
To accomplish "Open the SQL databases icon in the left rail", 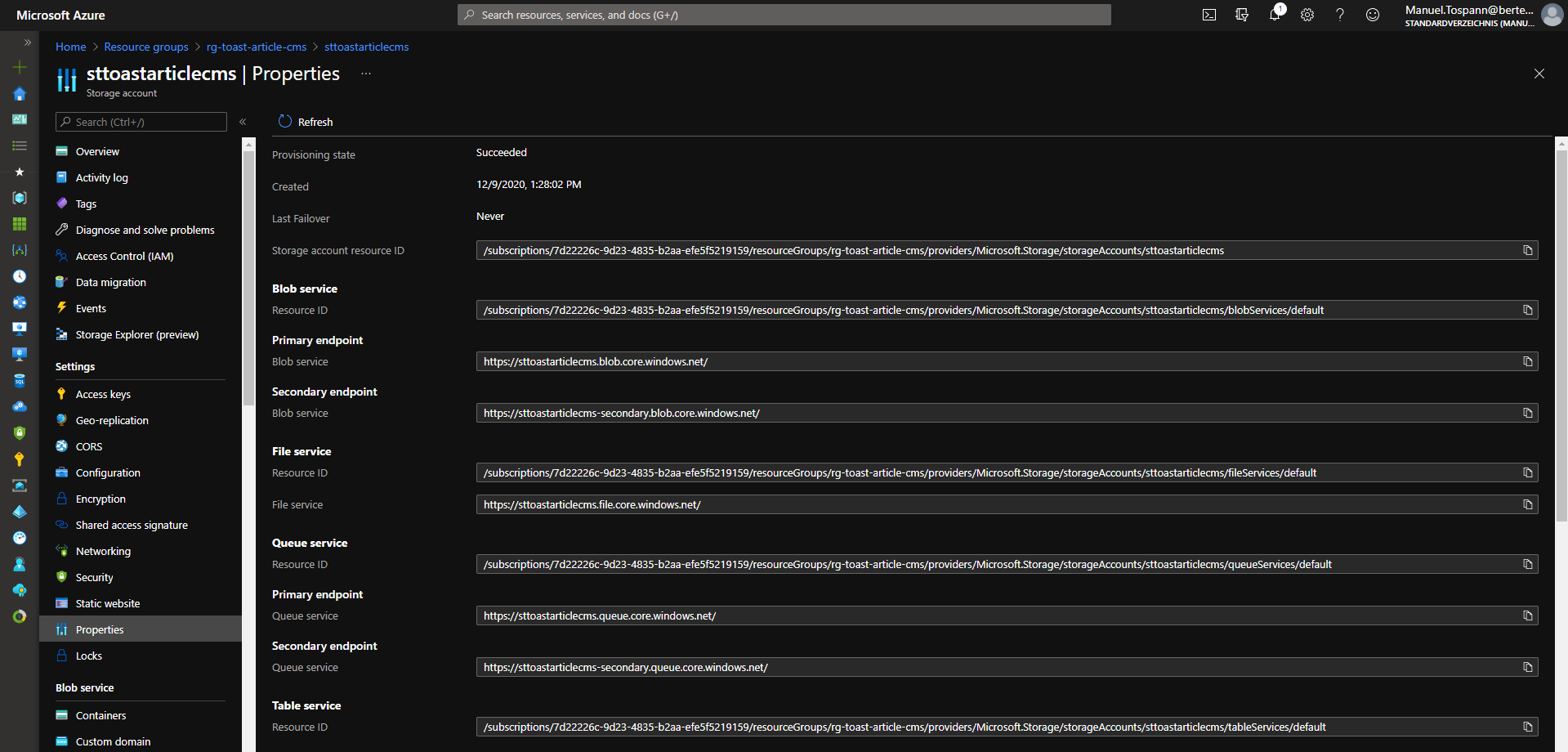I will (20, 381).
